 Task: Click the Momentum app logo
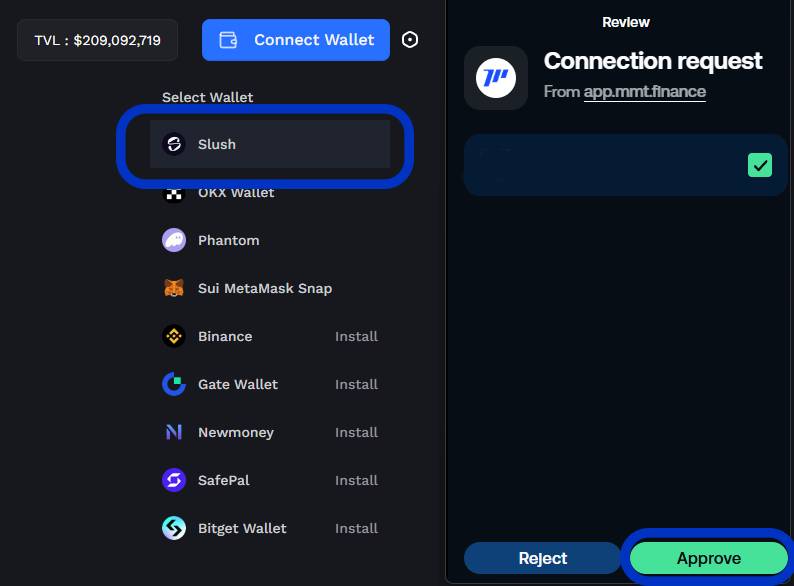(x=496, y=77)
